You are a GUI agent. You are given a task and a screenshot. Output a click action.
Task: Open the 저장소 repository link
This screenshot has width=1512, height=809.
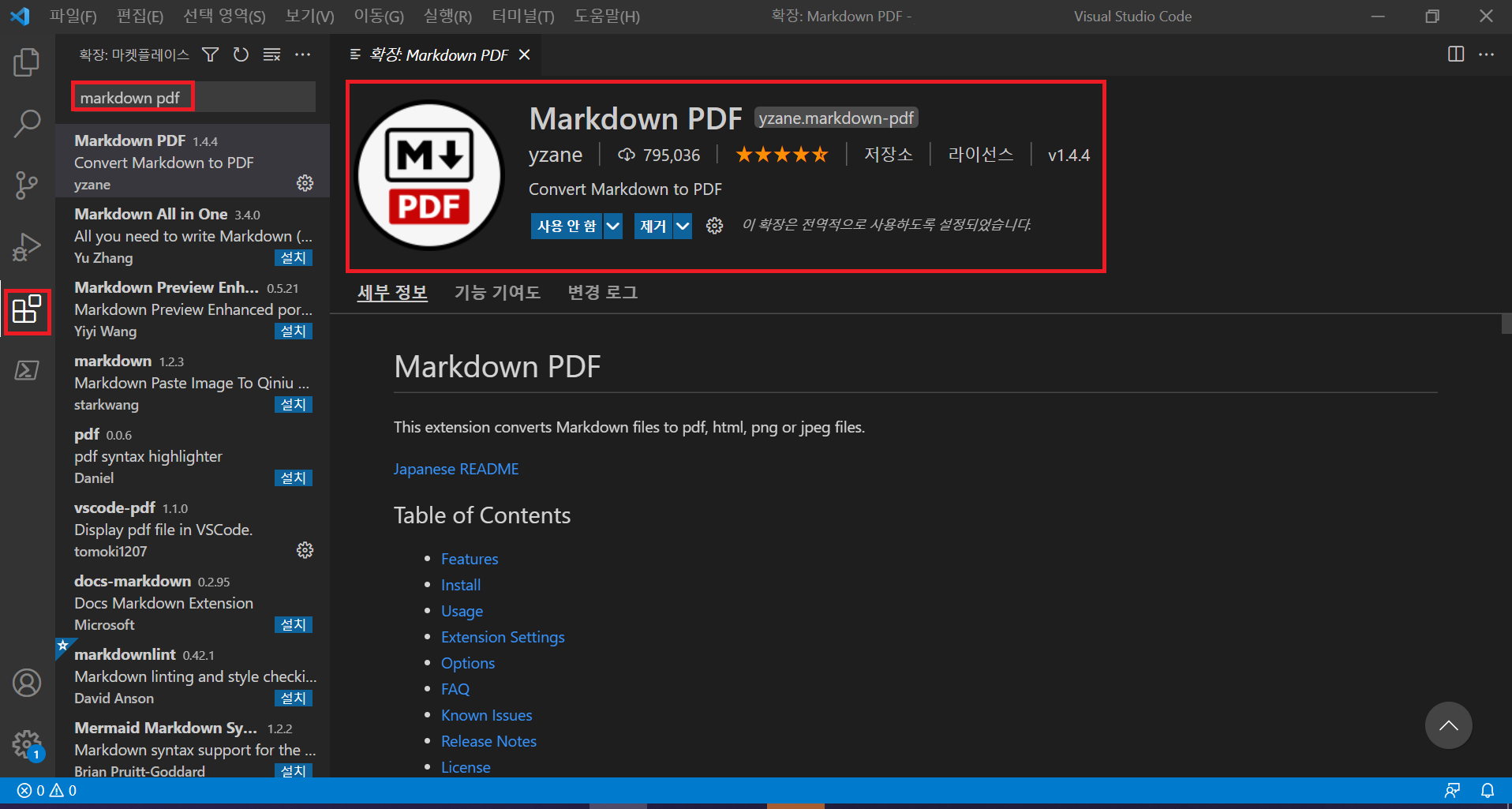(889, 155)
